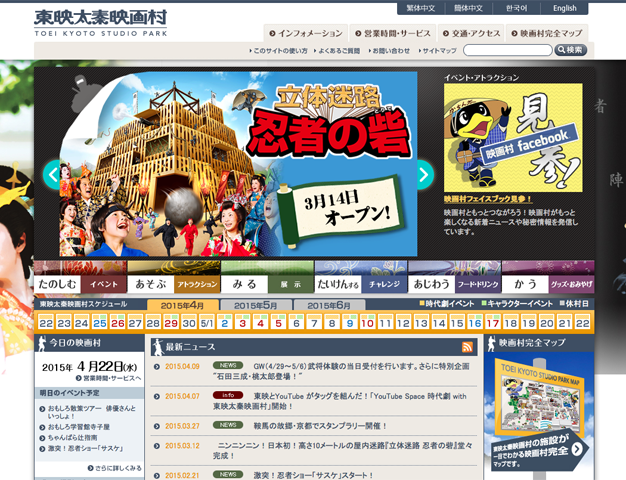Select あそぶ アトラクション category

point(174,277)
